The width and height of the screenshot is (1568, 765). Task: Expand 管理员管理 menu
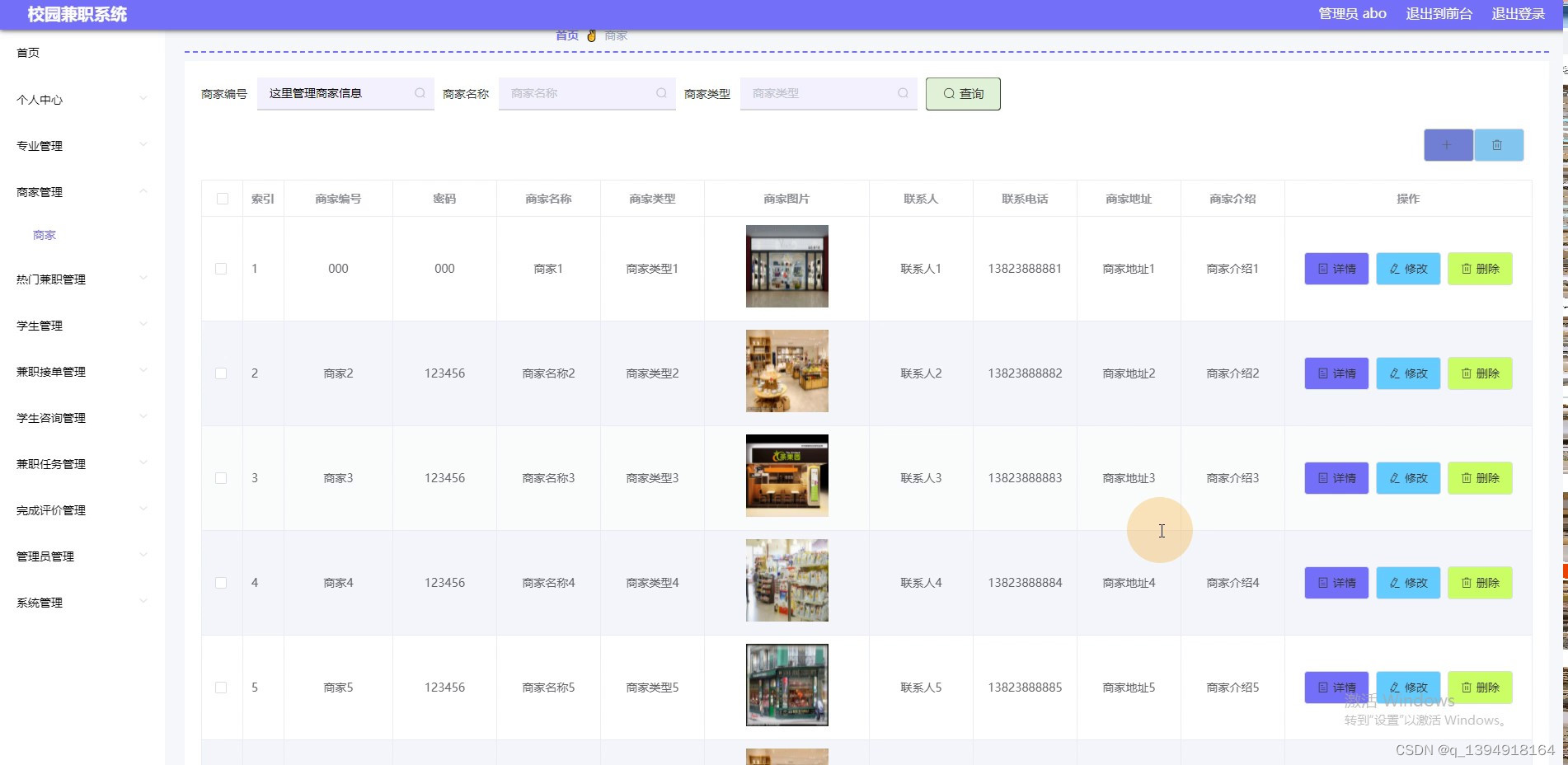[x=82, y=556]
